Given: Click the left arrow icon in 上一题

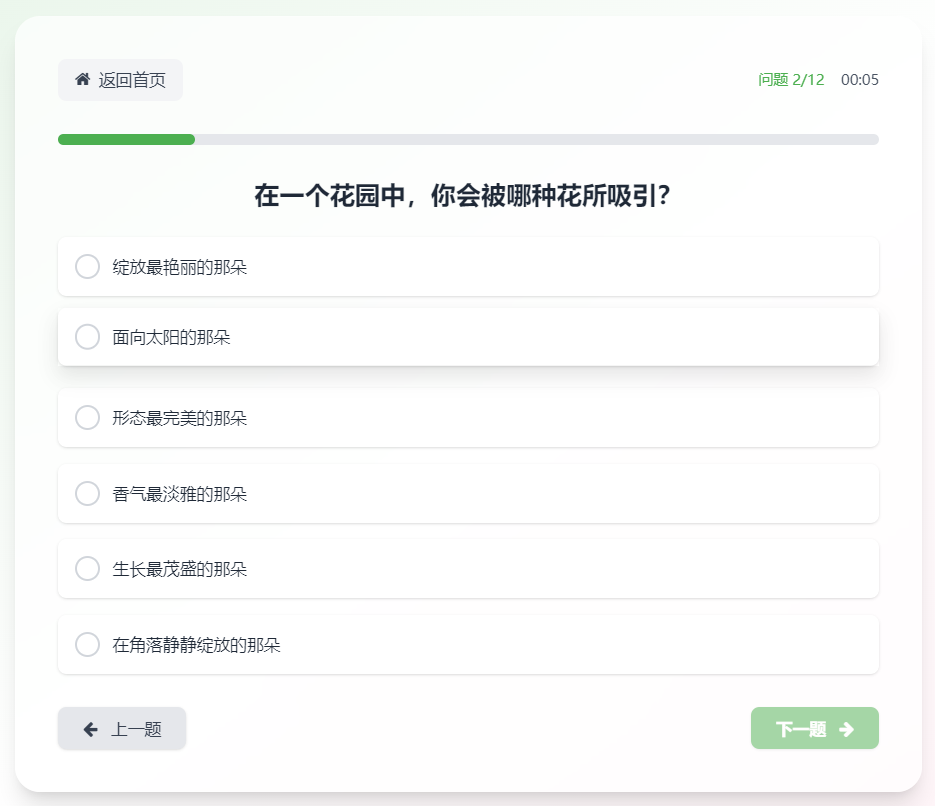Looking at the screenshot, I should 91,729.
